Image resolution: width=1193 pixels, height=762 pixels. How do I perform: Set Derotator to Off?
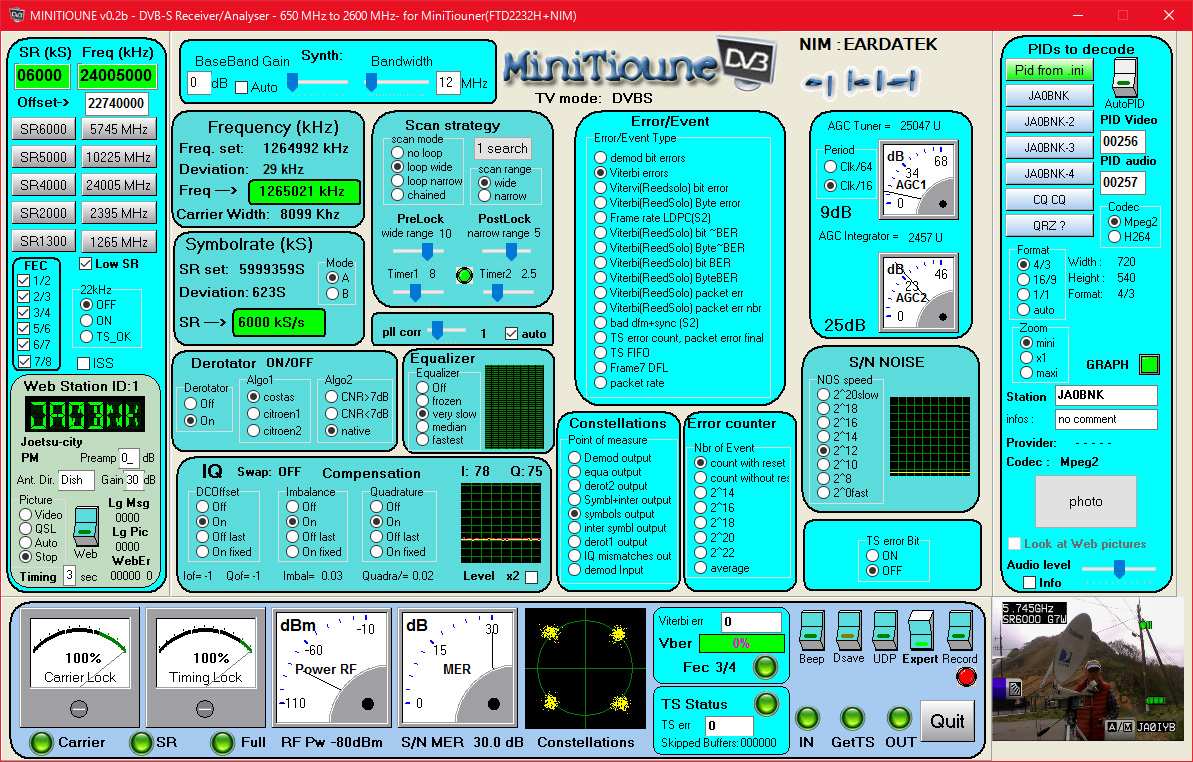[x=191, y=404]
